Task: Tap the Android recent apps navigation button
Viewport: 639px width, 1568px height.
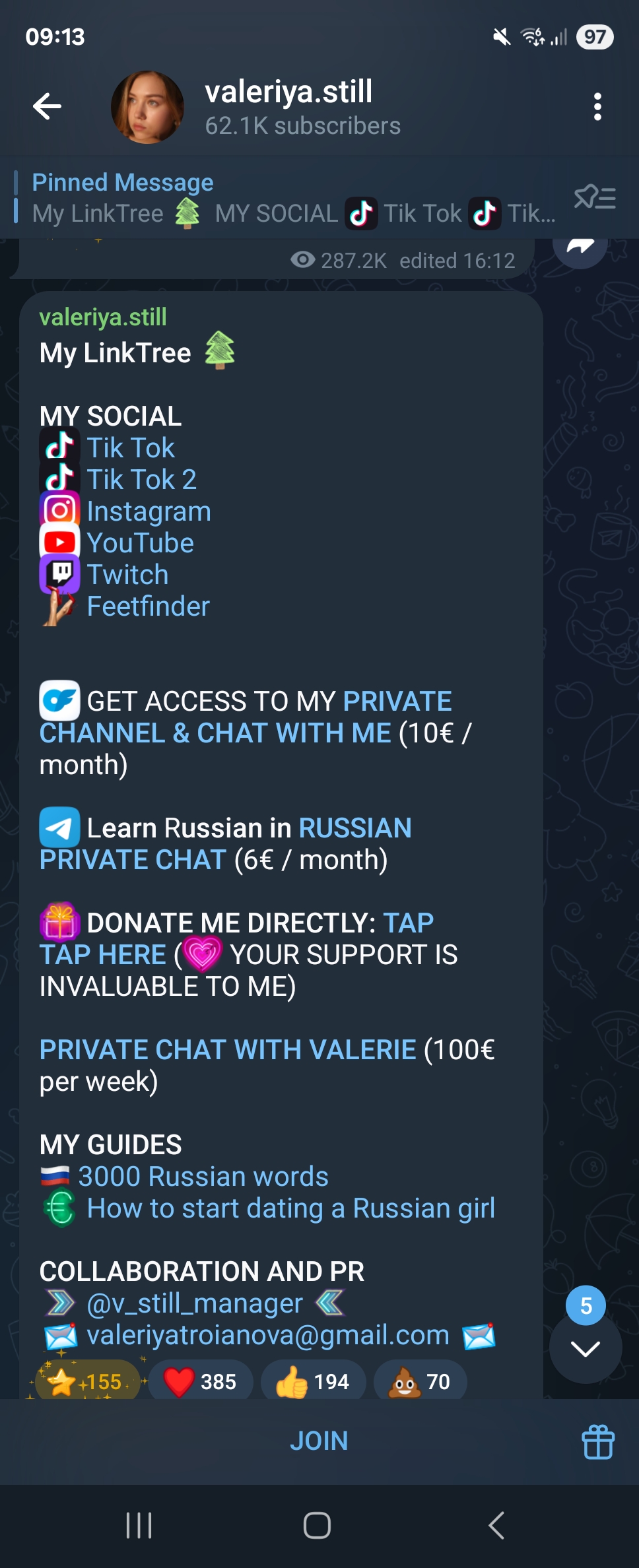Action: pyautogui.click(x=139, y=1525)
